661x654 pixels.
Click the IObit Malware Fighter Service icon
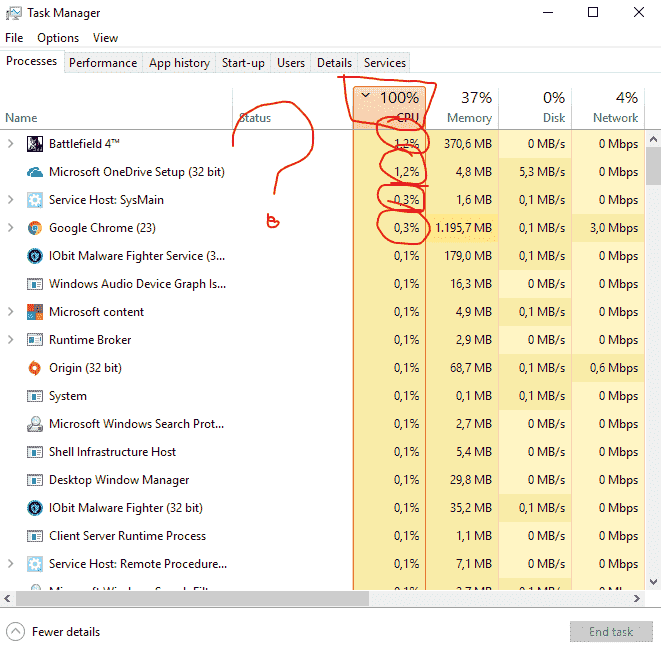(x=35, y=256)
